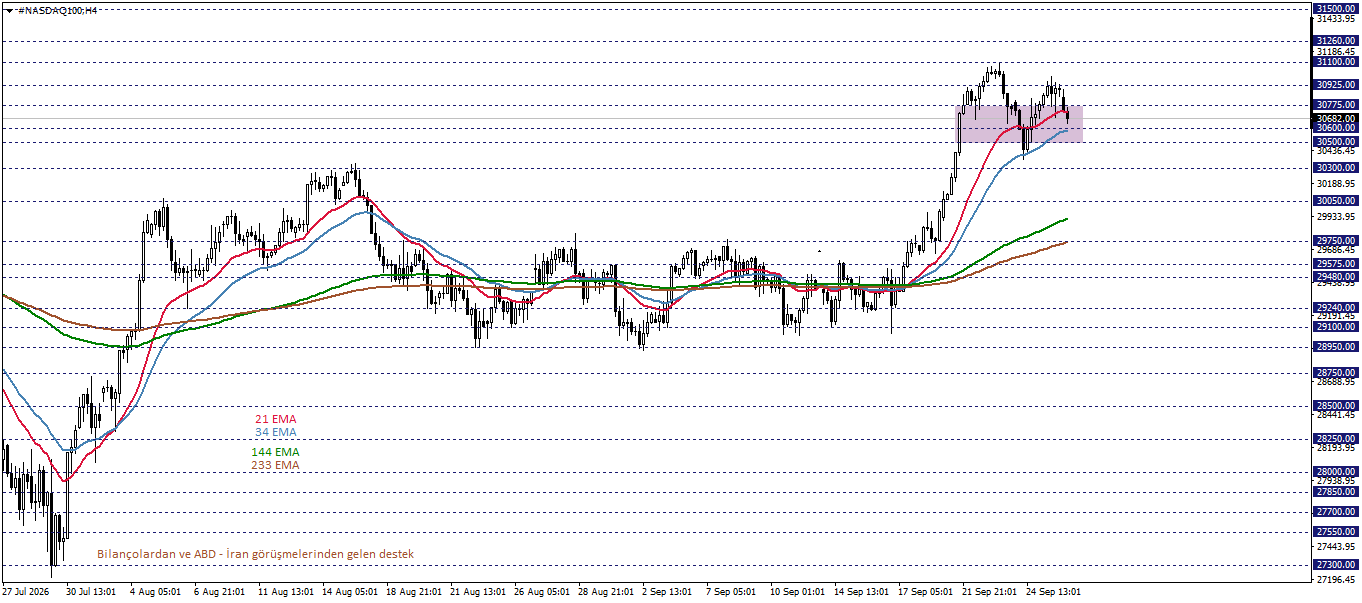
Task: Click the 30188.95 price scale value
Action: [1335, 184]
